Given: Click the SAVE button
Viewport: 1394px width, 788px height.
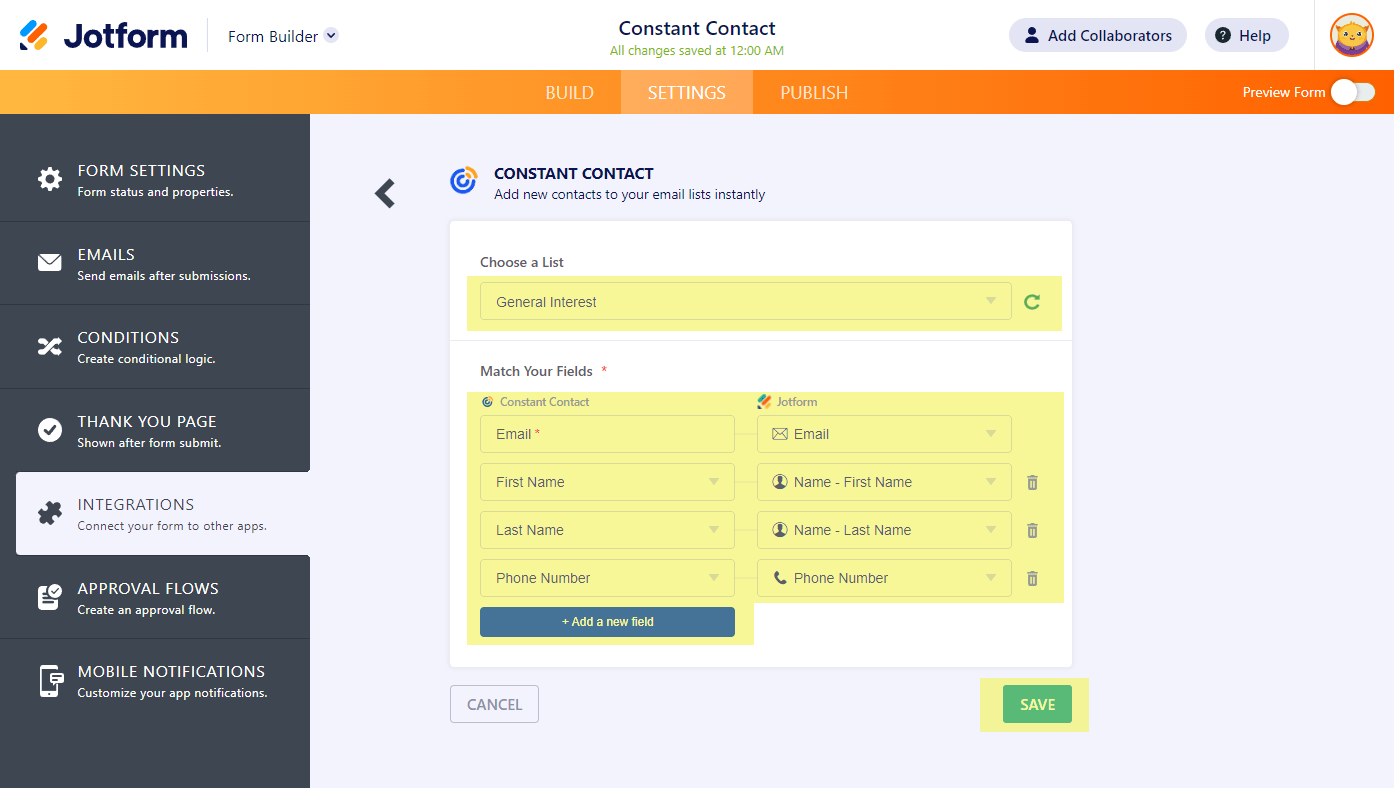Looking at the screenshot, I should point(1037,704).
